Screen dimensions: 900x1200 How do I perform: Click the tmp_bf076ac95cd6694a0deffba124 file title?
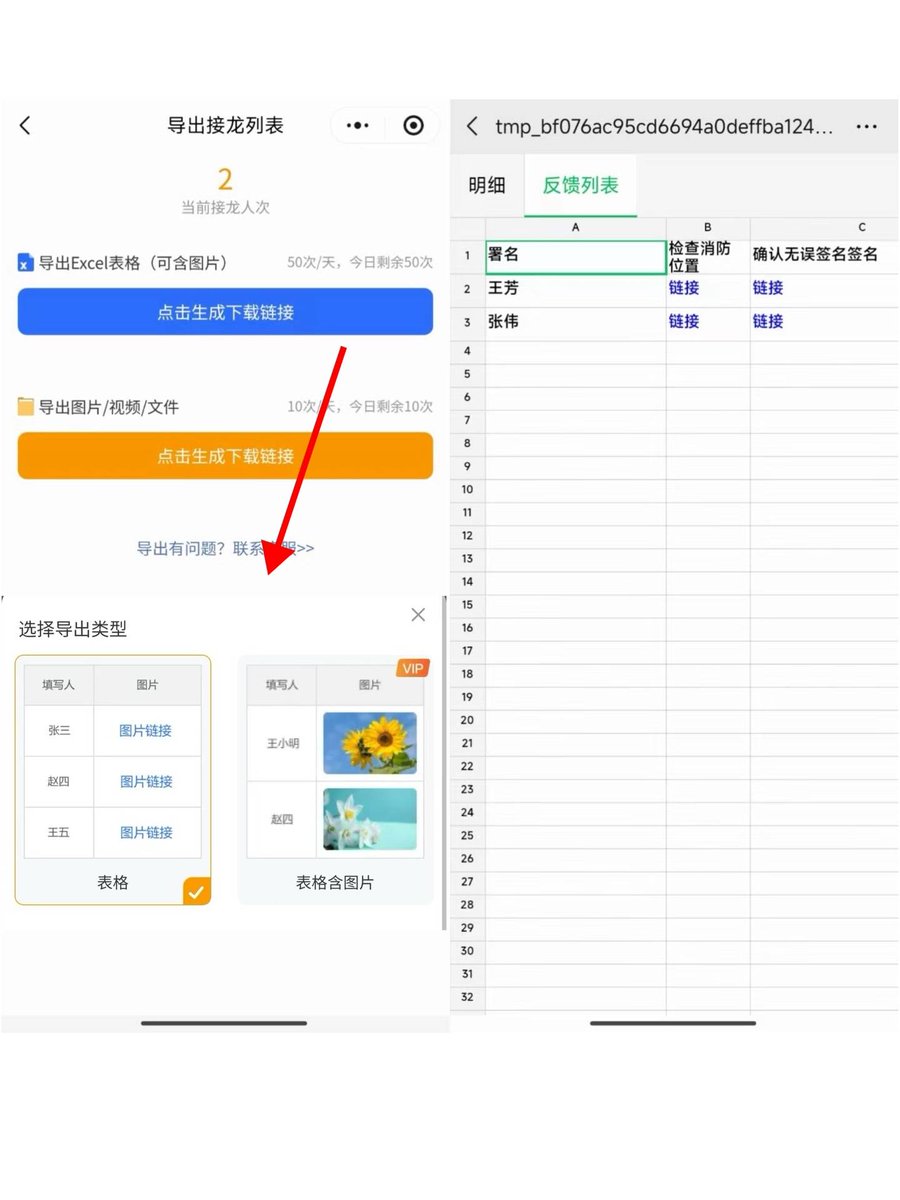(664, 127)
